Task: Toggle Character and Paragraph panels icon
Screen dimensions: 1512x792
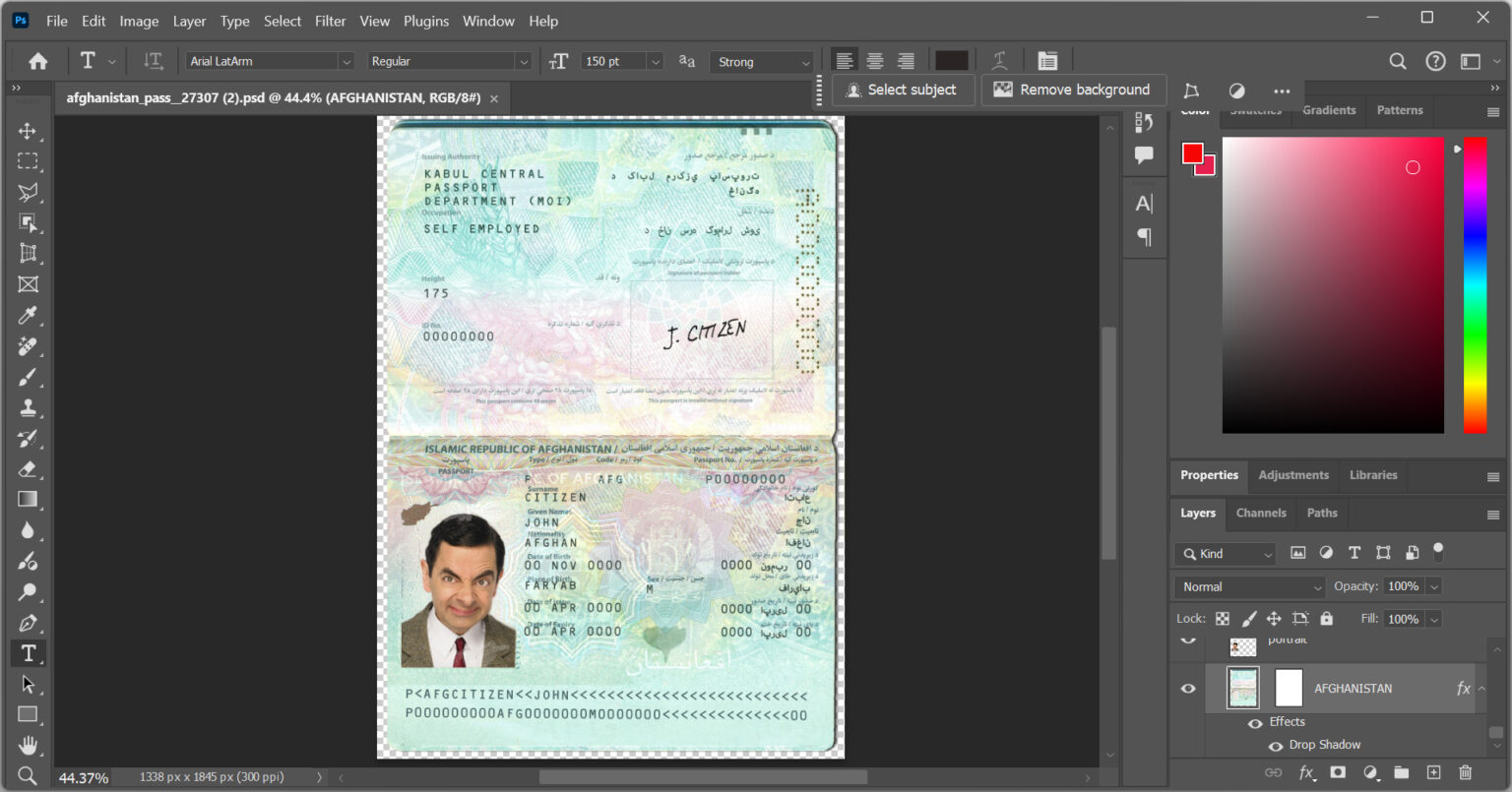Action: [1047, 61]
